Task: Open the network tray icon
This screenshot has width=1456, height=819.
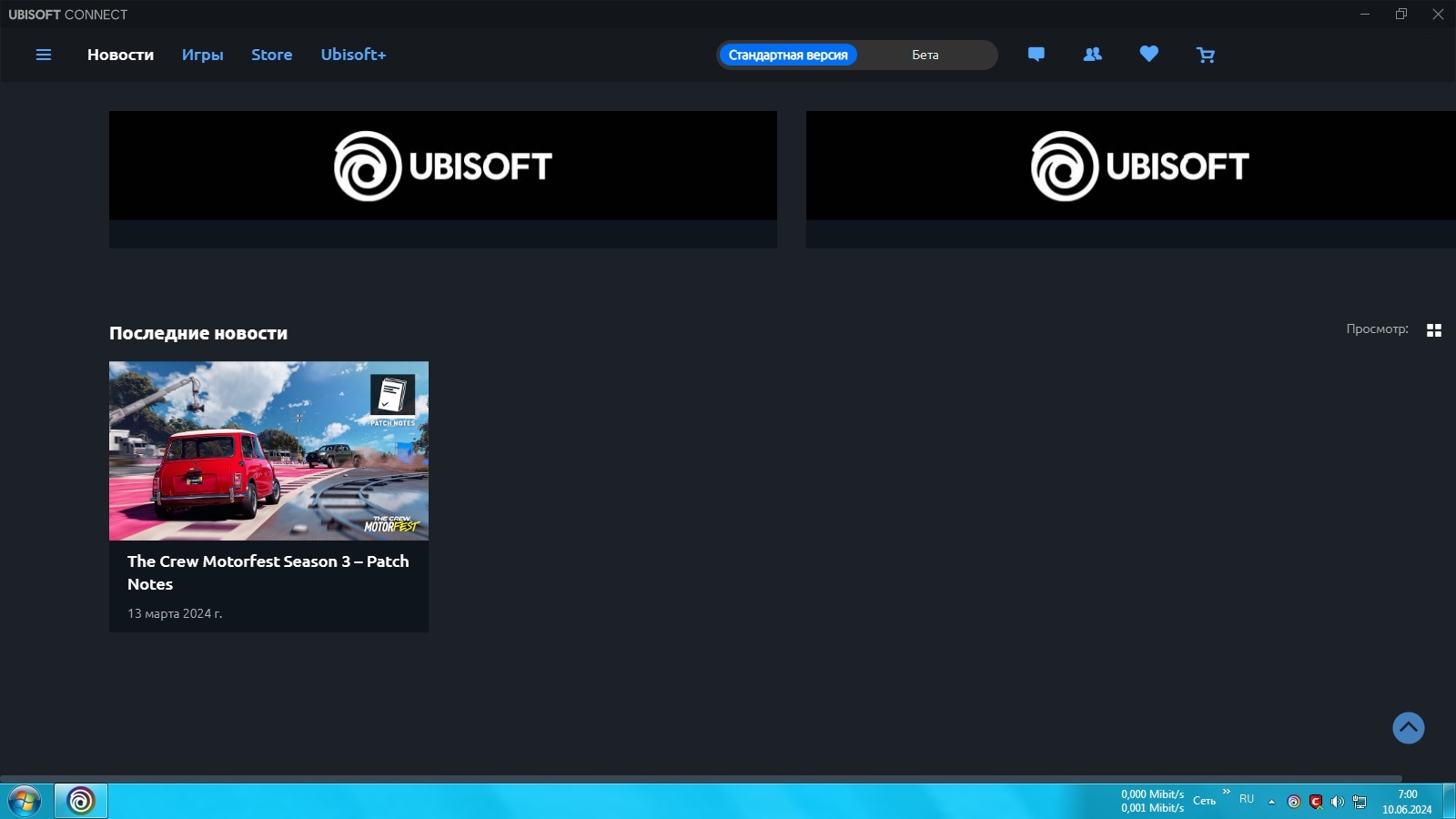Action: coord(1360,802)
